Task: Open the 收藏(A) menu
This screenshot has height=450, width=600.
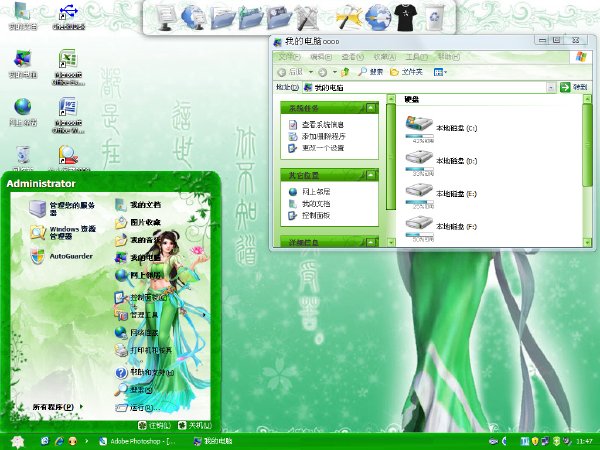Action: tap(384, 57)
